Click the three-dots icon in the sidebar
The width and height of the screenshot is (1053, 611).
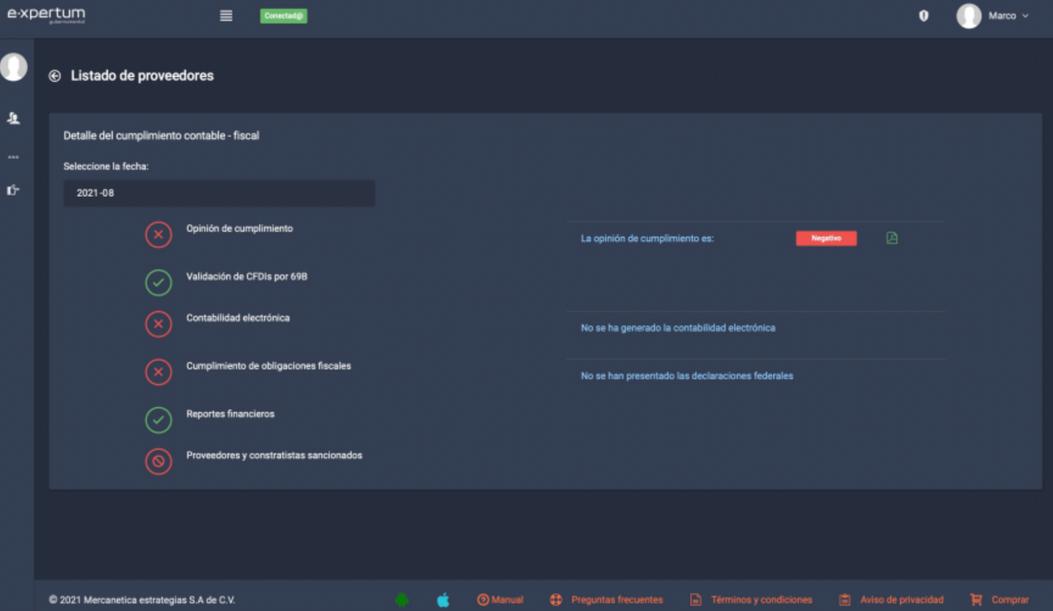point(13,157)
